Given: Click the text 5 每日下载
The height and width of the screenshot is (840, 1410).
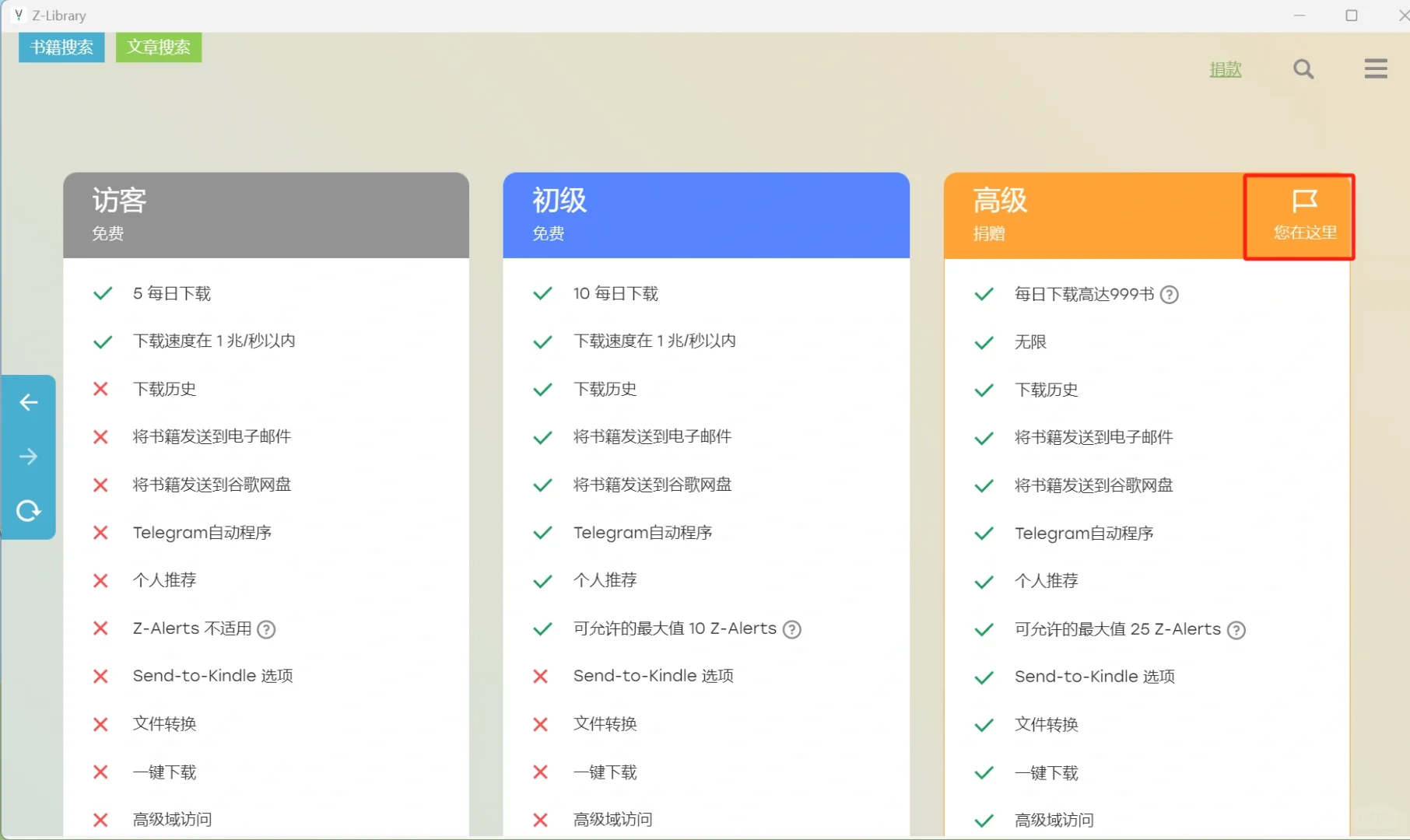Looking at the screenshot, I should click(172, 294).
